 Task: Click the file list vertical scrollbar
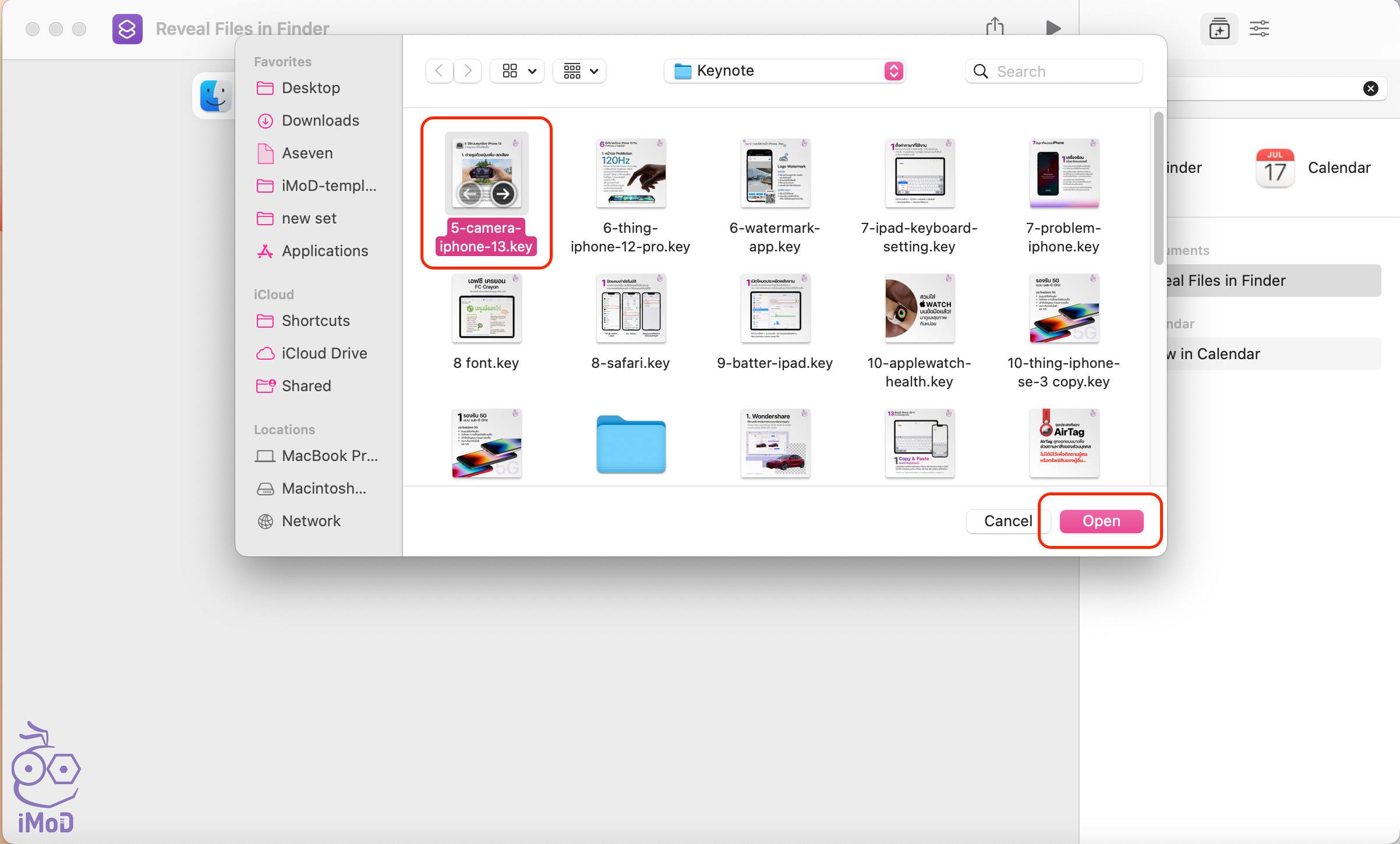click(x=1158, y=186)
